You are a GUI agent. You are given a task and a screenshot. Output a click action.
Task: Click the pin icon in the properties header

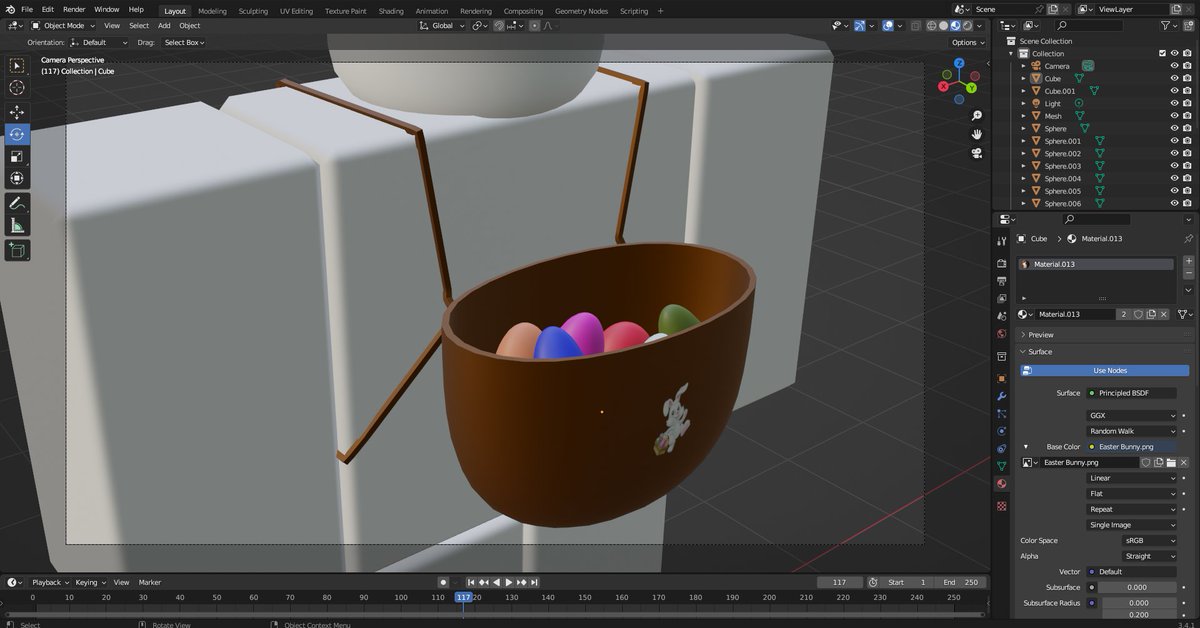pyautogui.click(x=1188, y=239)
